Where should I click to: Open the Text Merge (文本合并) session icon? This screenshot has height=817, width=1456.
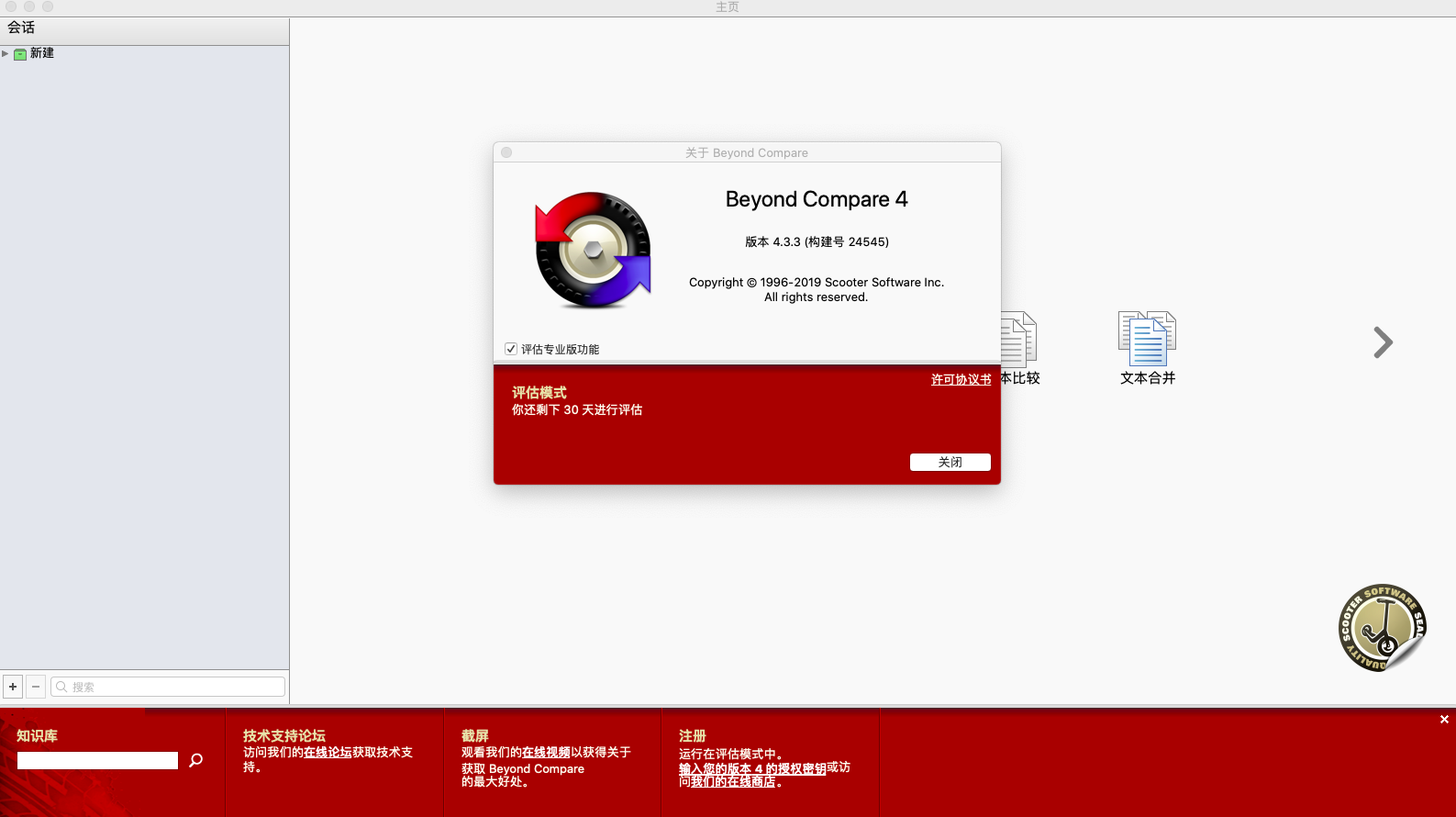click(1147, 348)
